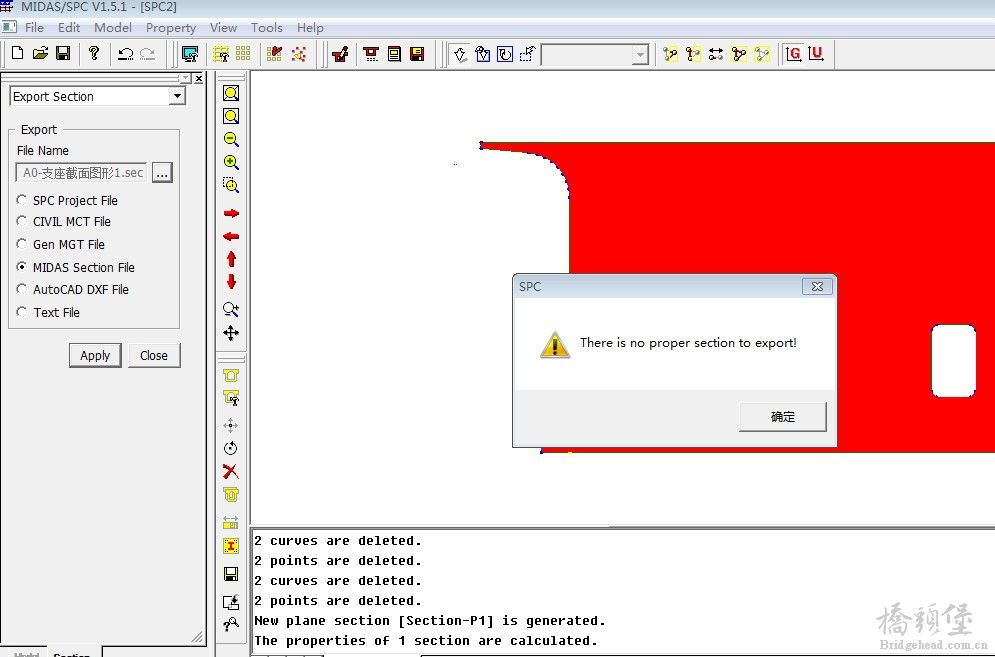The width and height of the screenshot is (995, 657).
Task: Close the SPC warning dialog with its X
Action: [817, 286]
